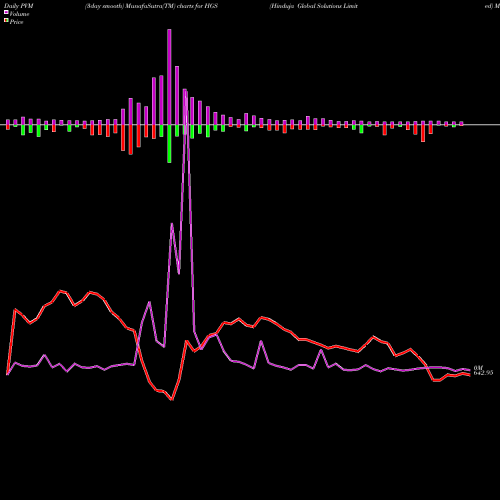Image resolution: width=500 pixels, height=500 pixels.
Task: Click '(Hinduja Global Solutions Limit' text
Action: click(313, 6)
